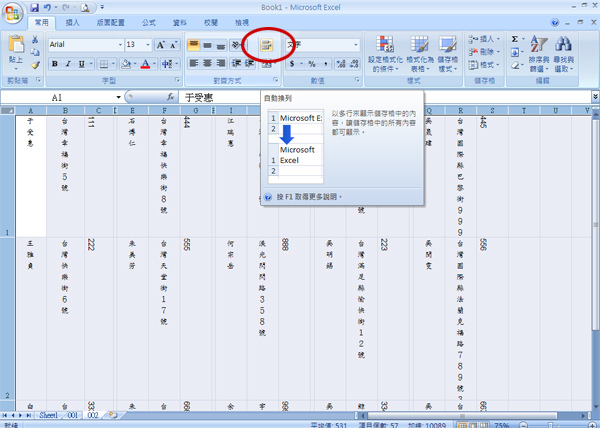Click the Print Preview quick access icon
The width and height of the screenshot is (600, 428).
[x=85, y=7]
